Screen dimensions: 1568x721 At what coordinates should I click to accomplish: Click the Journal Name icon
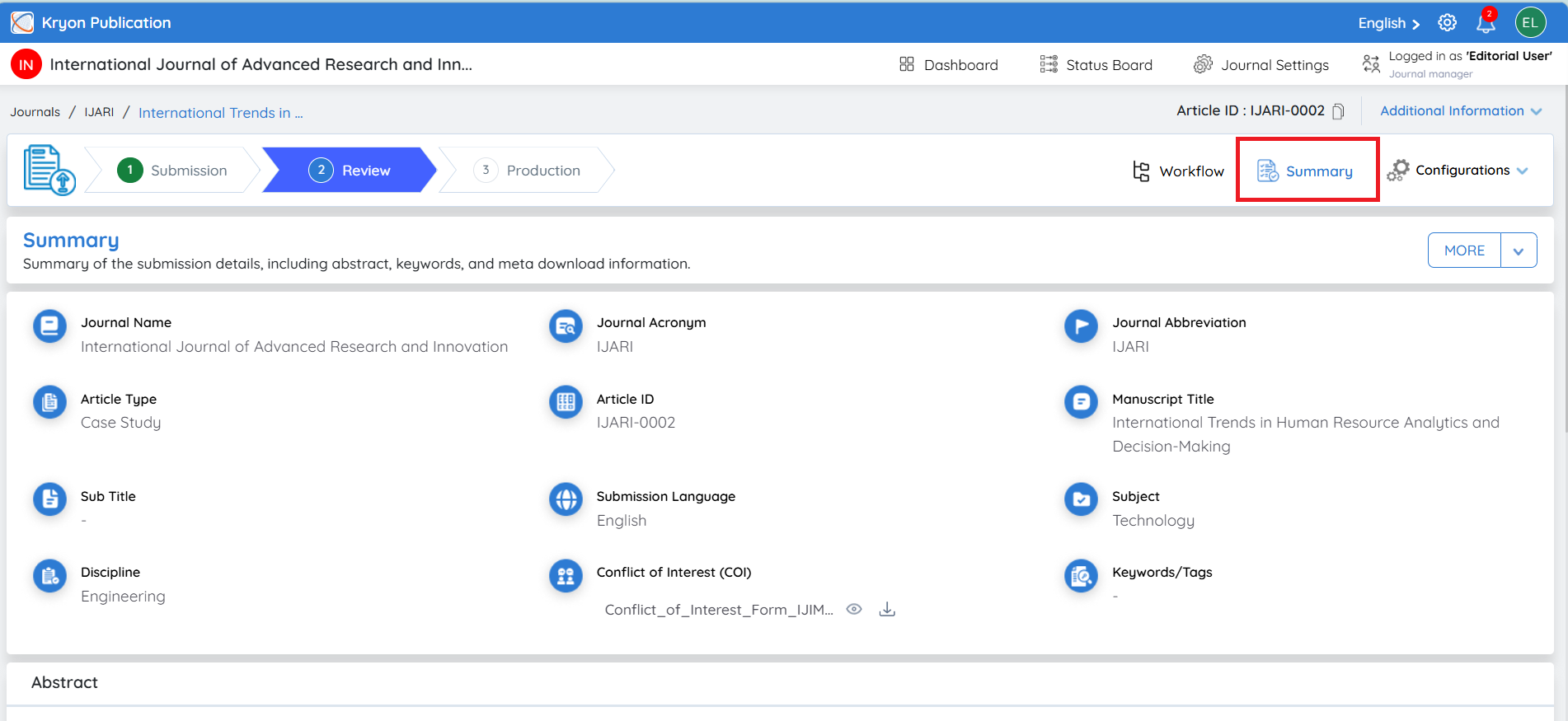pos(49,326)
